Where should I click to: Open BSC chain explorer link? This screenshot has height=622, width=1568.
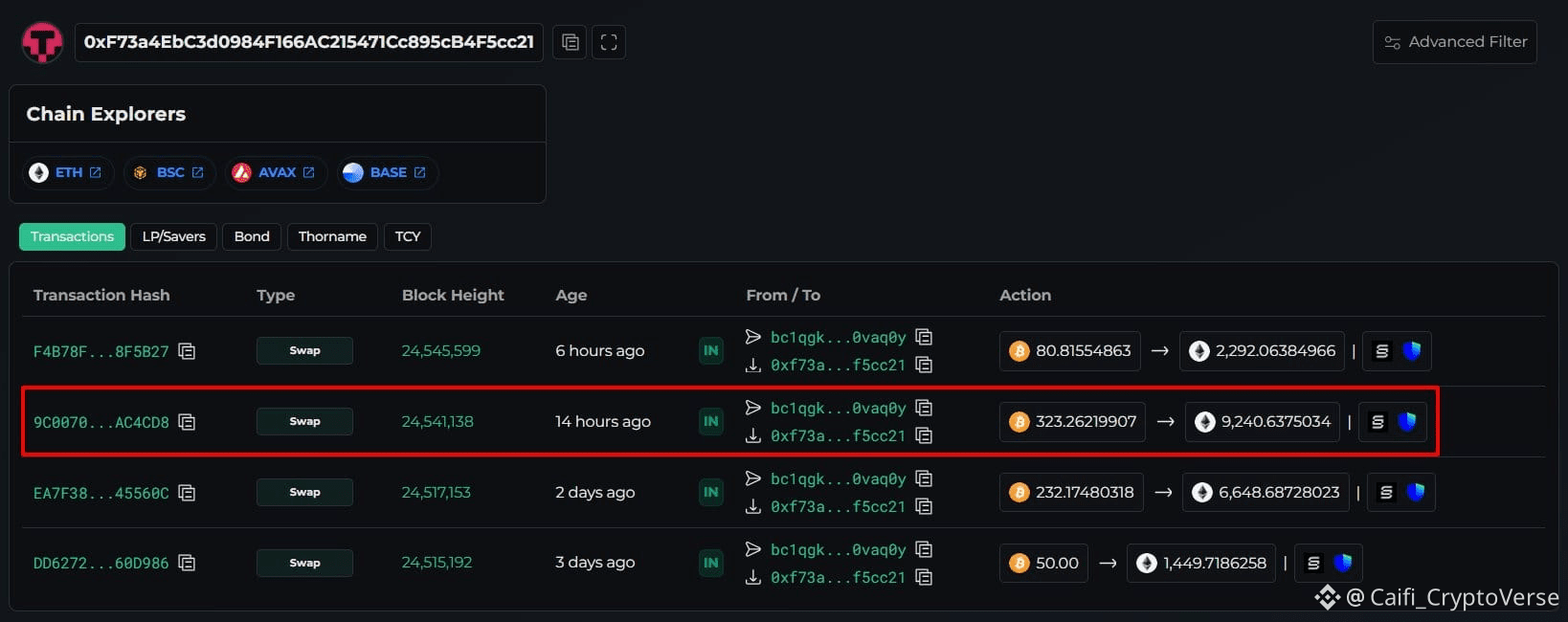(x=168, y=172)
